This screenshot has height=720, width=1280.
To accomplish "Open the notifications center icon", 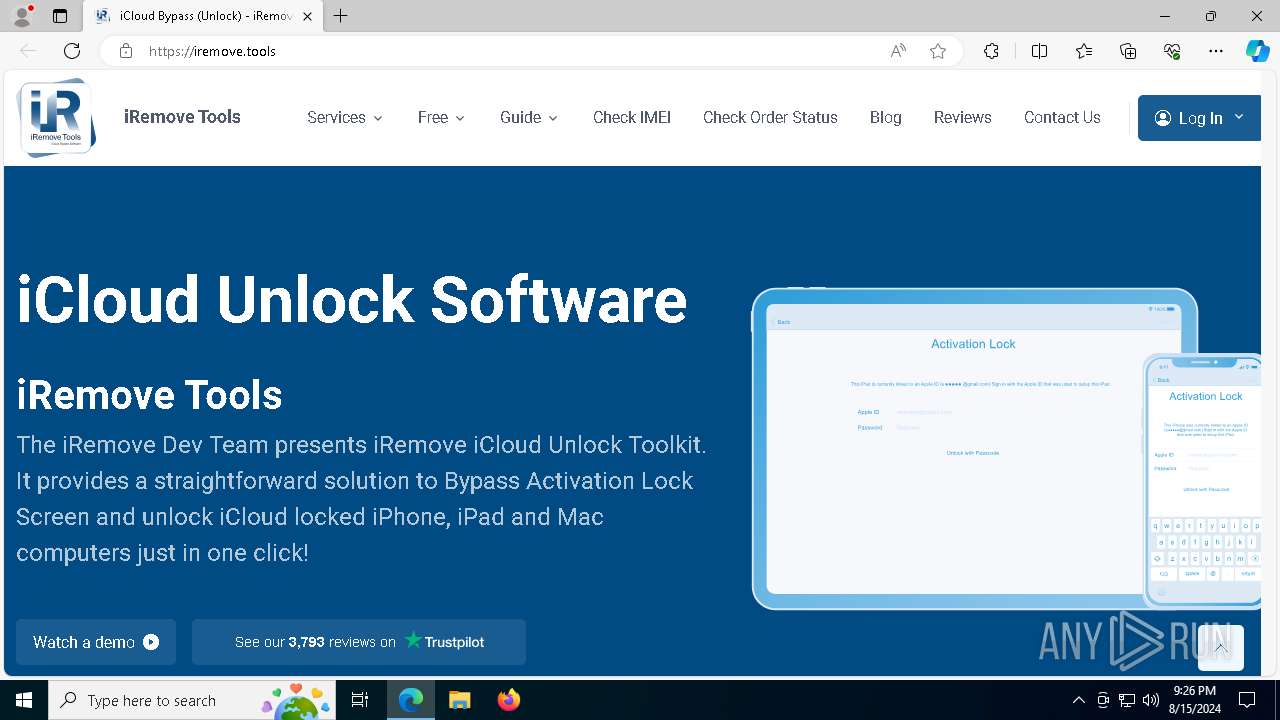I will (1247, 700).
